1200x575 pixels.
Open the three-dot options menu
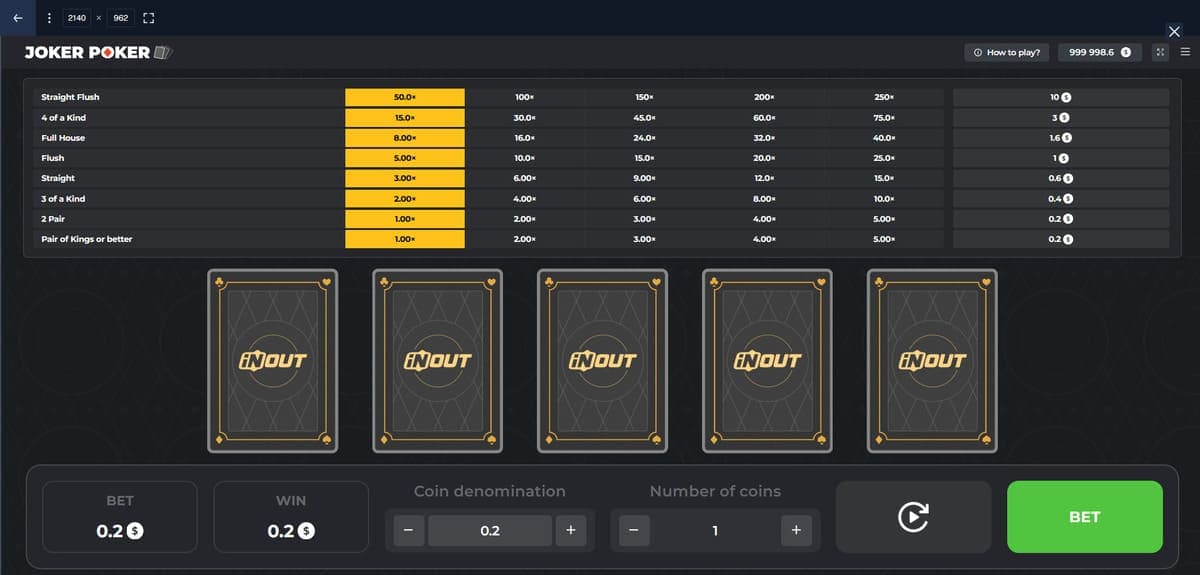[49, 18]
